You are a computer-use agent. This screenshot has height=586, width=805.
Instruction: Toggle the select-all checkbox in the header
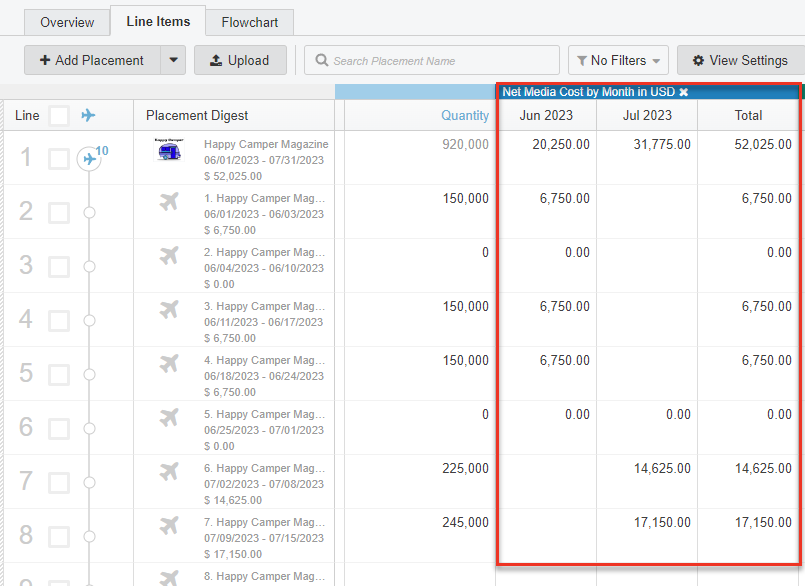[59, 116]
